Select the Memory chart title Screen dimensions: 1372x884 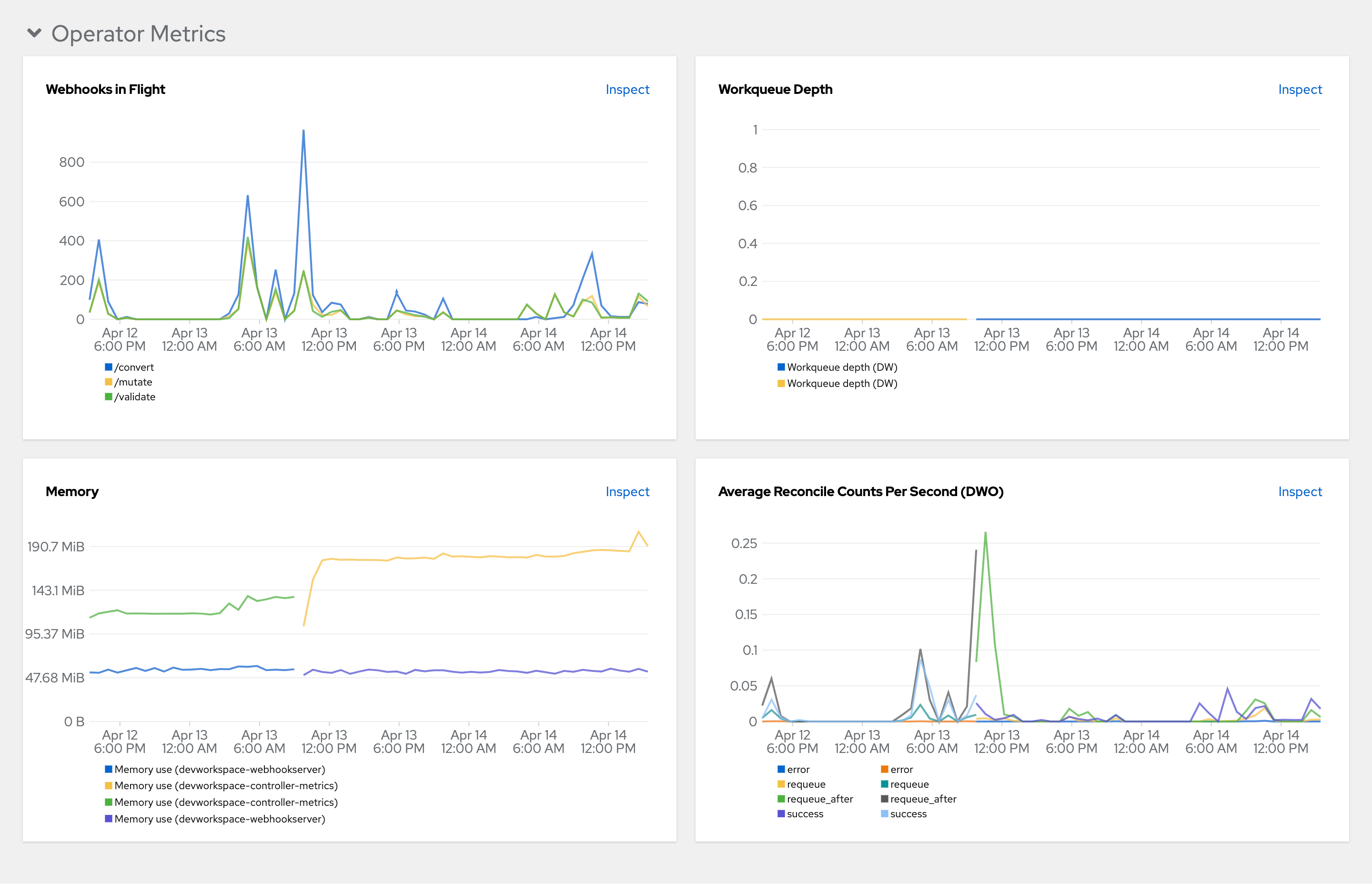pos(72,492)
